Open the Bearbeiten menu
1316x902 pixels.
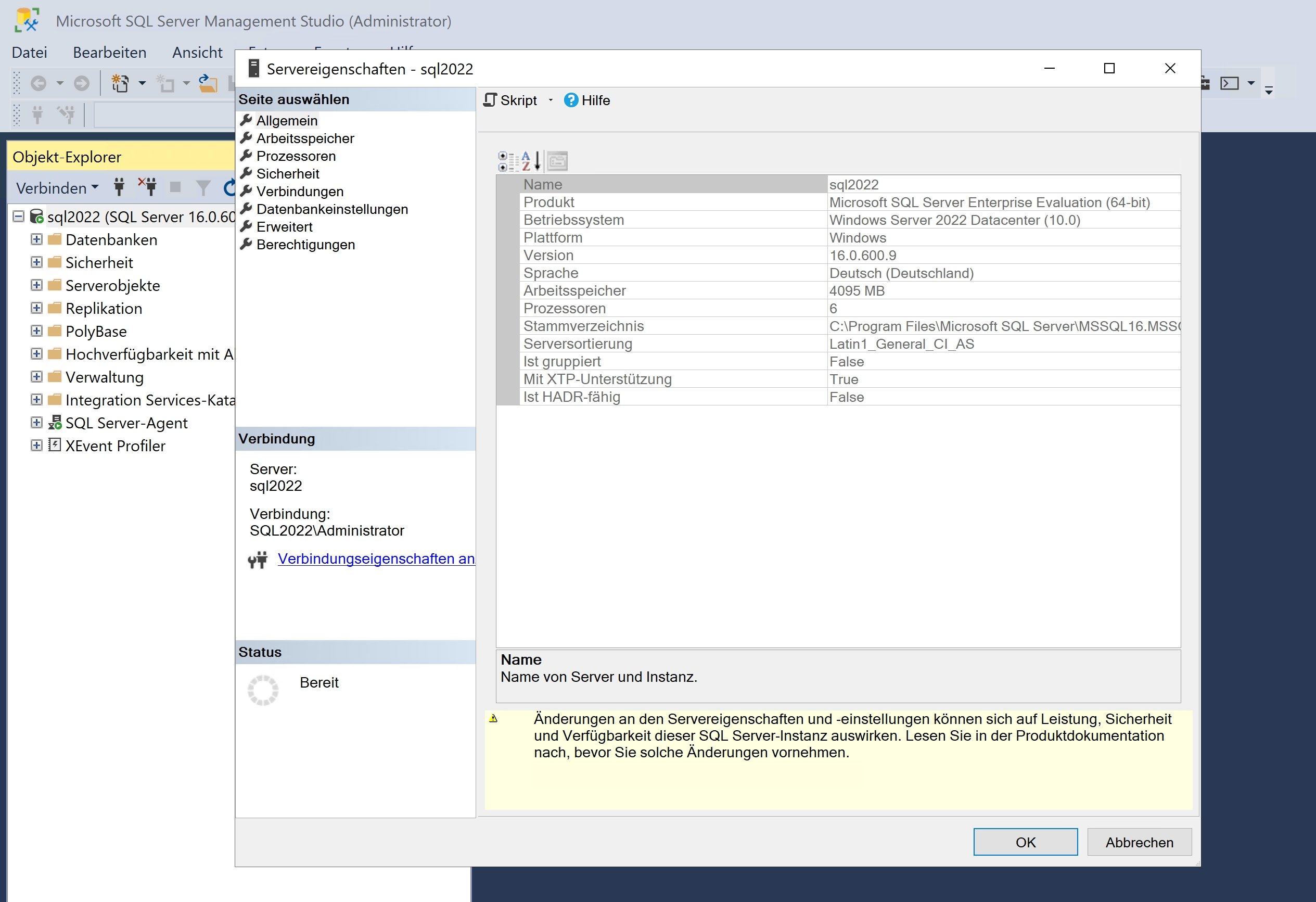point(109,53)
